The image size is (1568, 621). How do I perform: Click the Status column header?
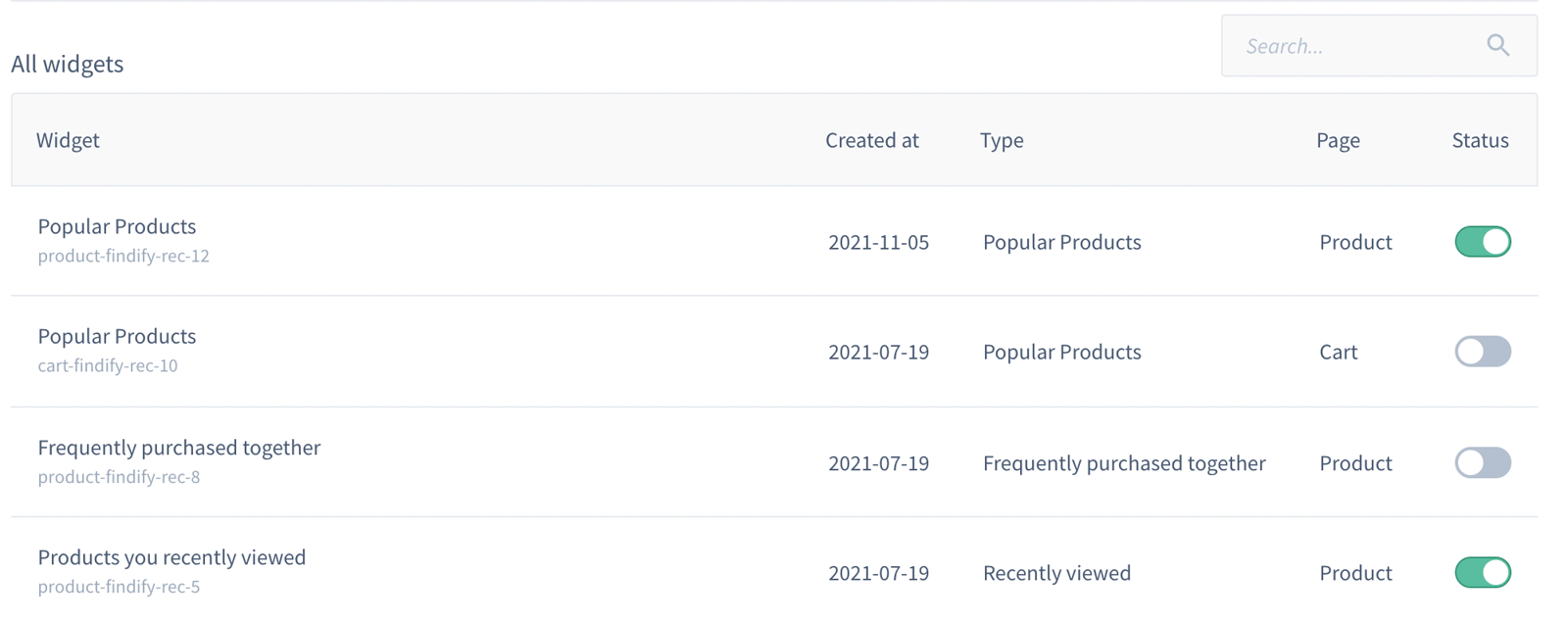coord(1480,140)
